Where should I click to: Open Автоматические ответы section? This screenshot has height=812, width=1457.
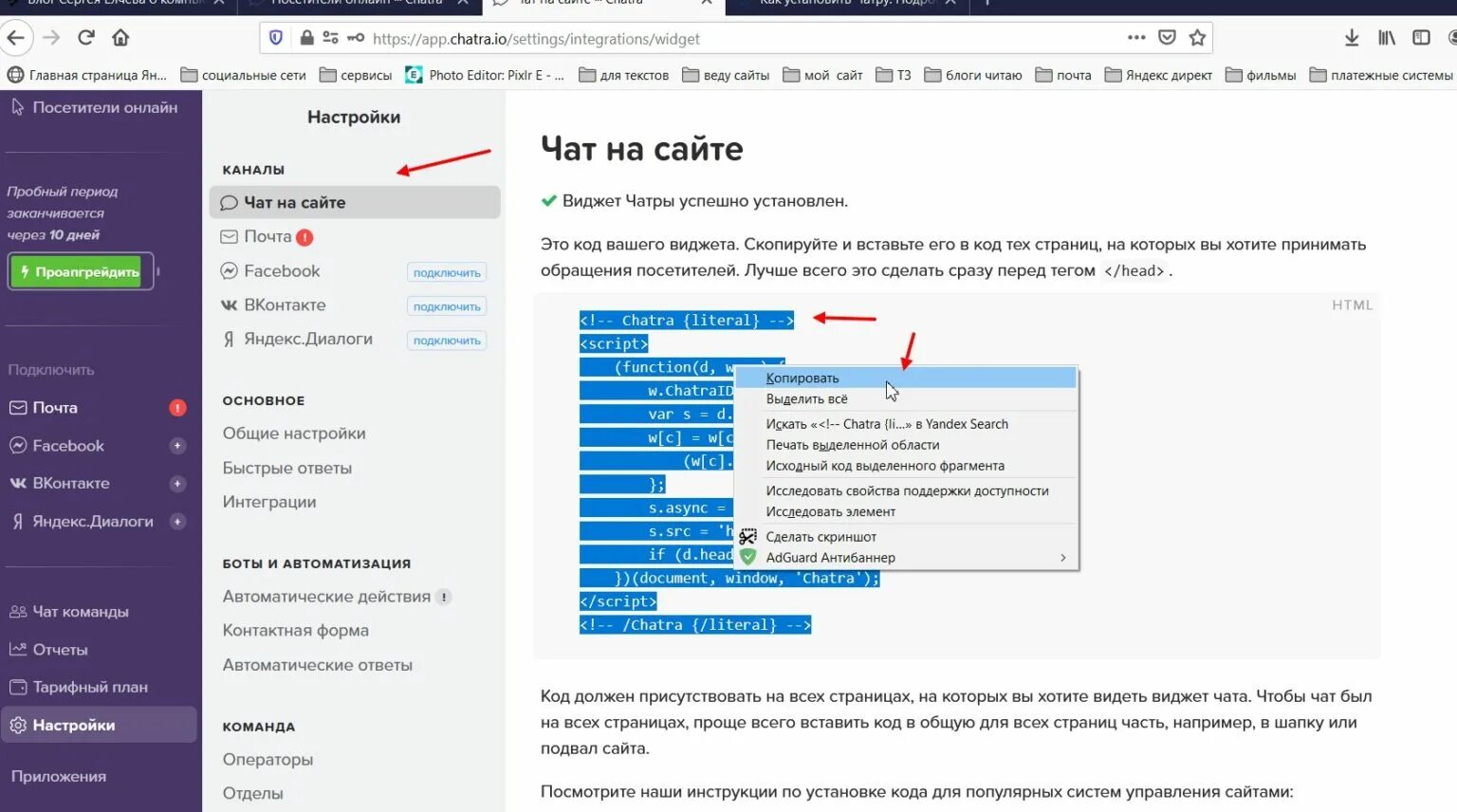(x=318, y=665)
